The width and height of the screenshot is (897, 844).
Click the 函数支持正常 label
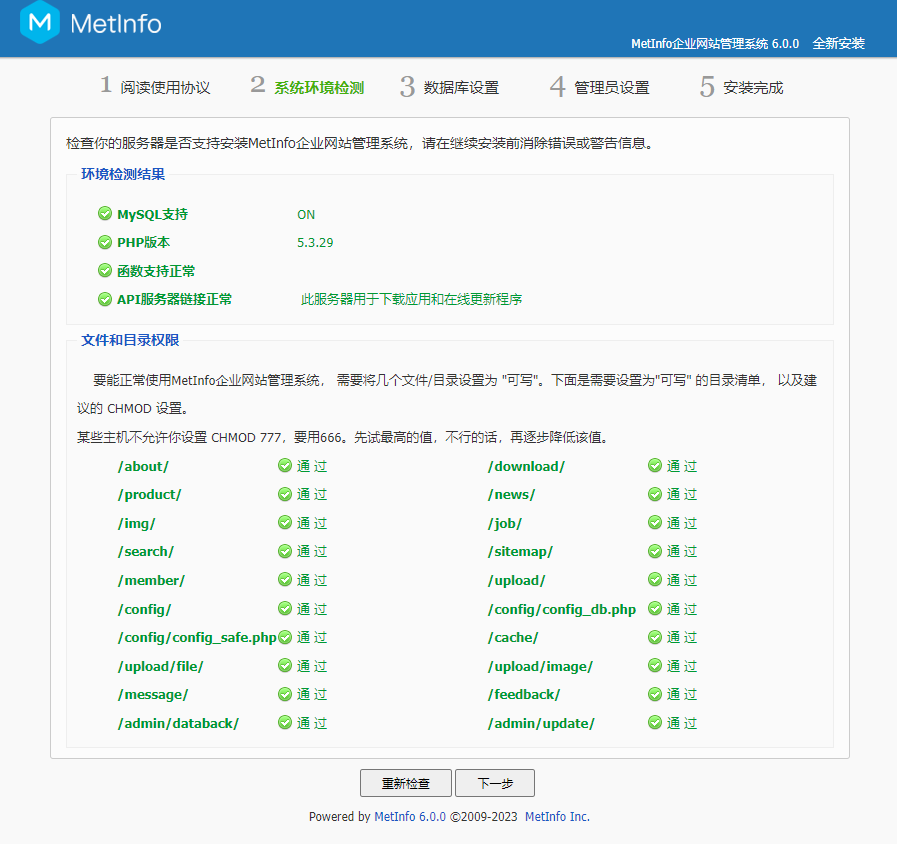[156, 271]
